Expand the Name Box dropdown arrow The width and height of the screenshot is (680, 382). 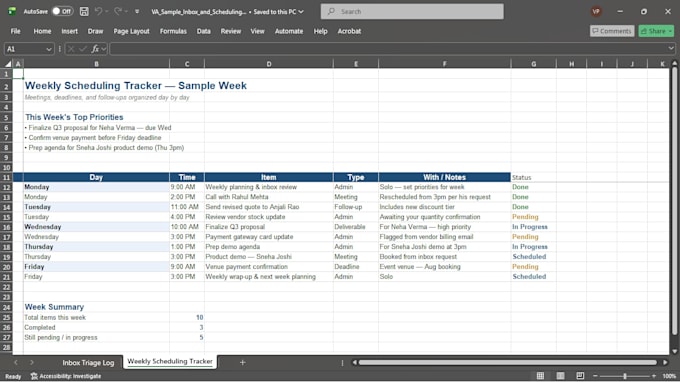pyautogui.click(x=49, y=49)
